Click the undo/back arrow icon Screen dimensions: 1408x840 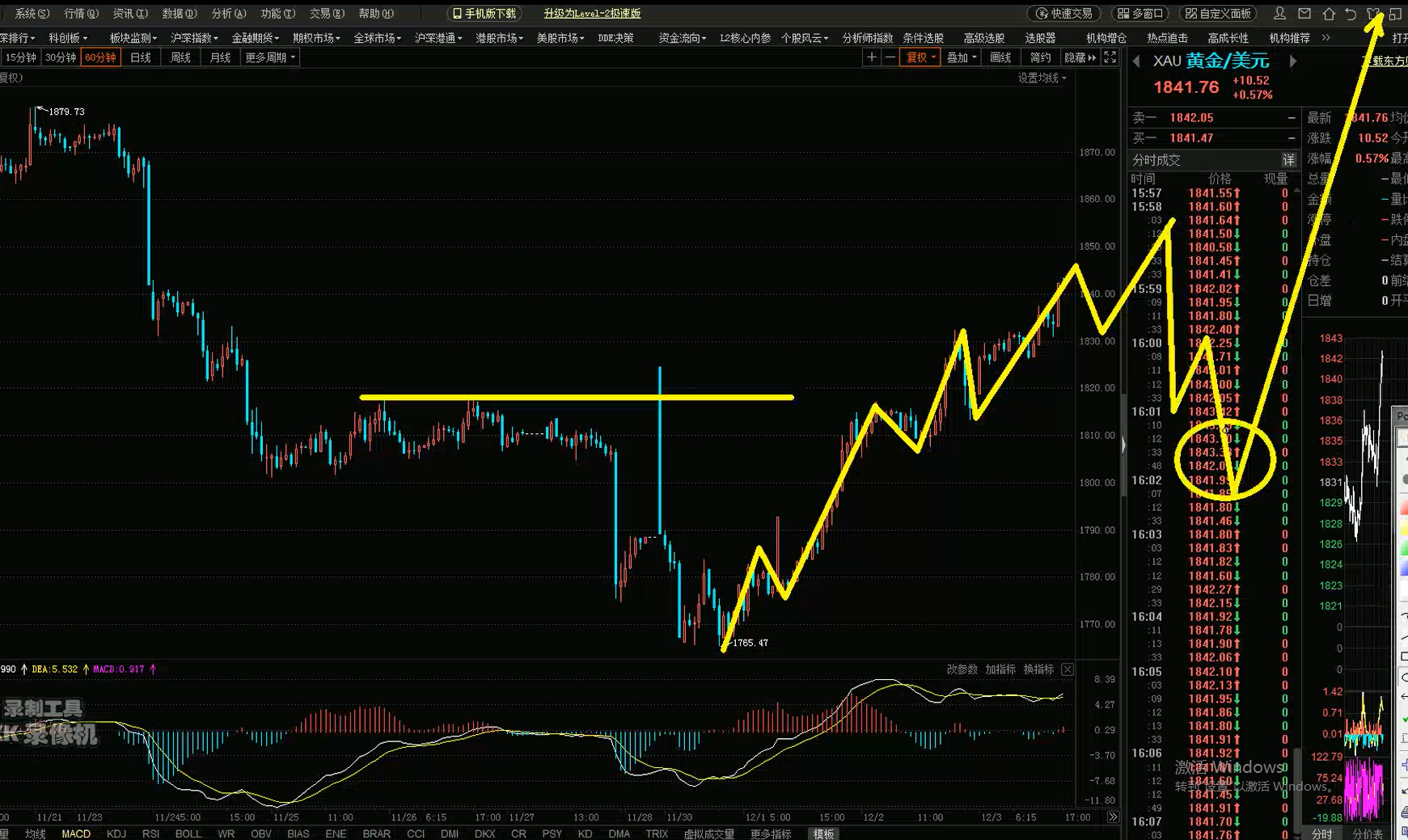(1351, 14)
